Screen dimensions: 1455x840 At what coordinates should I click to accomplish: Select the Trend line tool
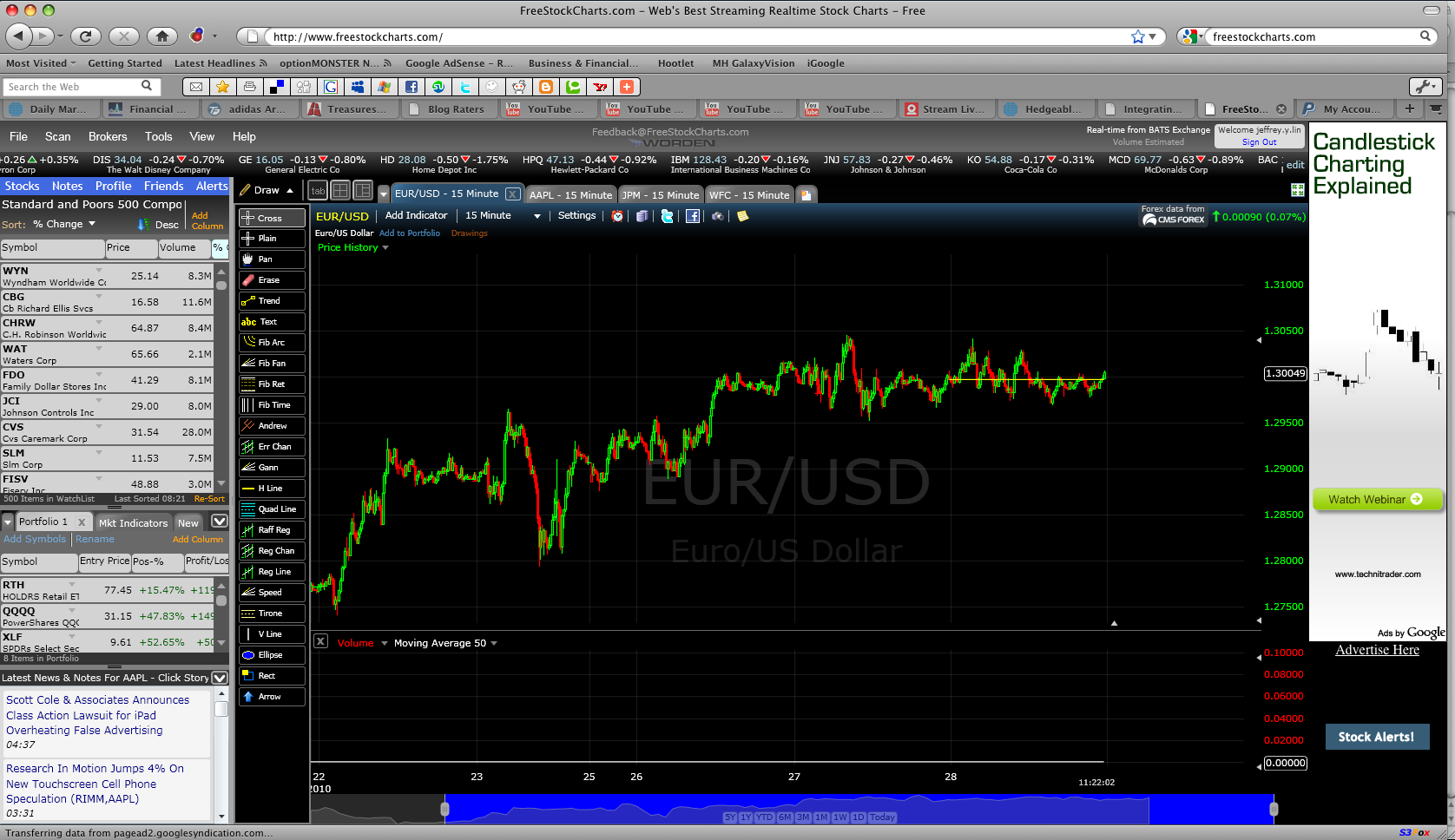272,301
